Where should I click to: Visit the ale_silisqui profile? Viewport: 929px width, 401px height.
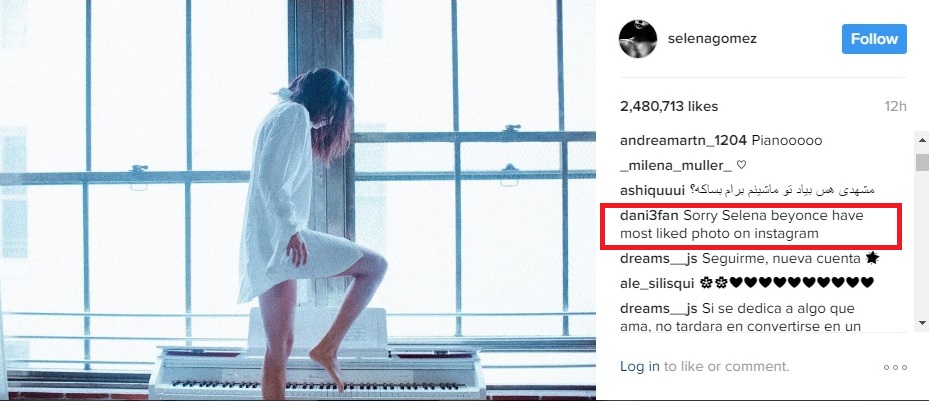pos(656,283)
